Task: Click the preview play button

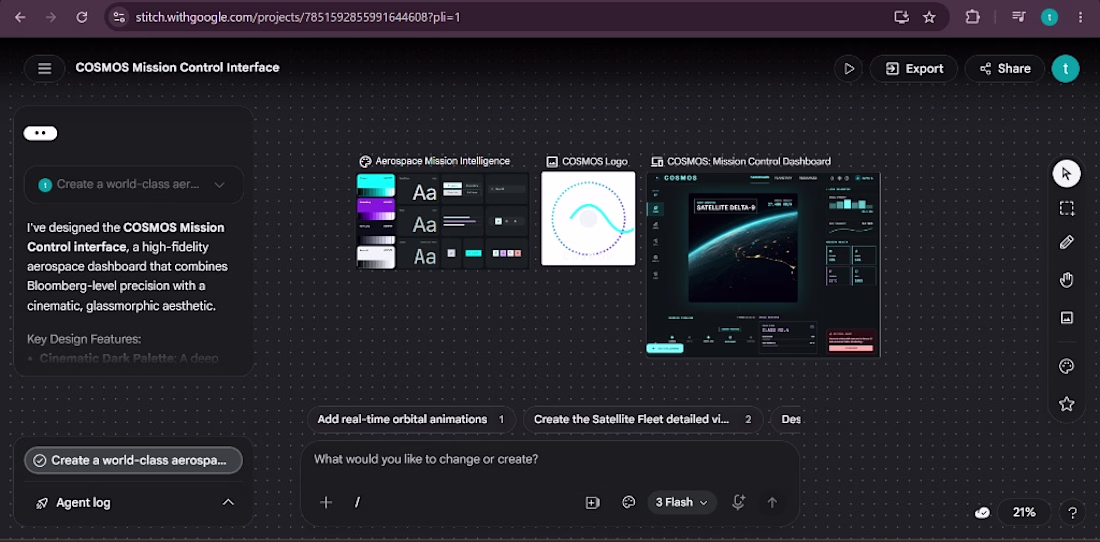Action: click(x=849, y=69)
